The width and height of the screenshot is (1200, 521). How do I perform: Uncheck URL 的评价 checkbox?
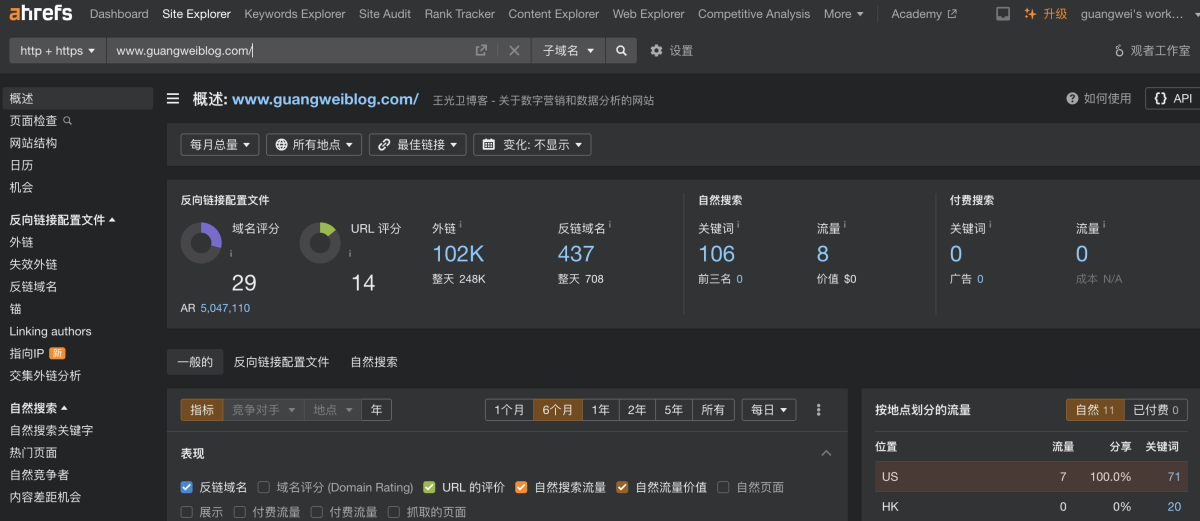tap(429, 487)
